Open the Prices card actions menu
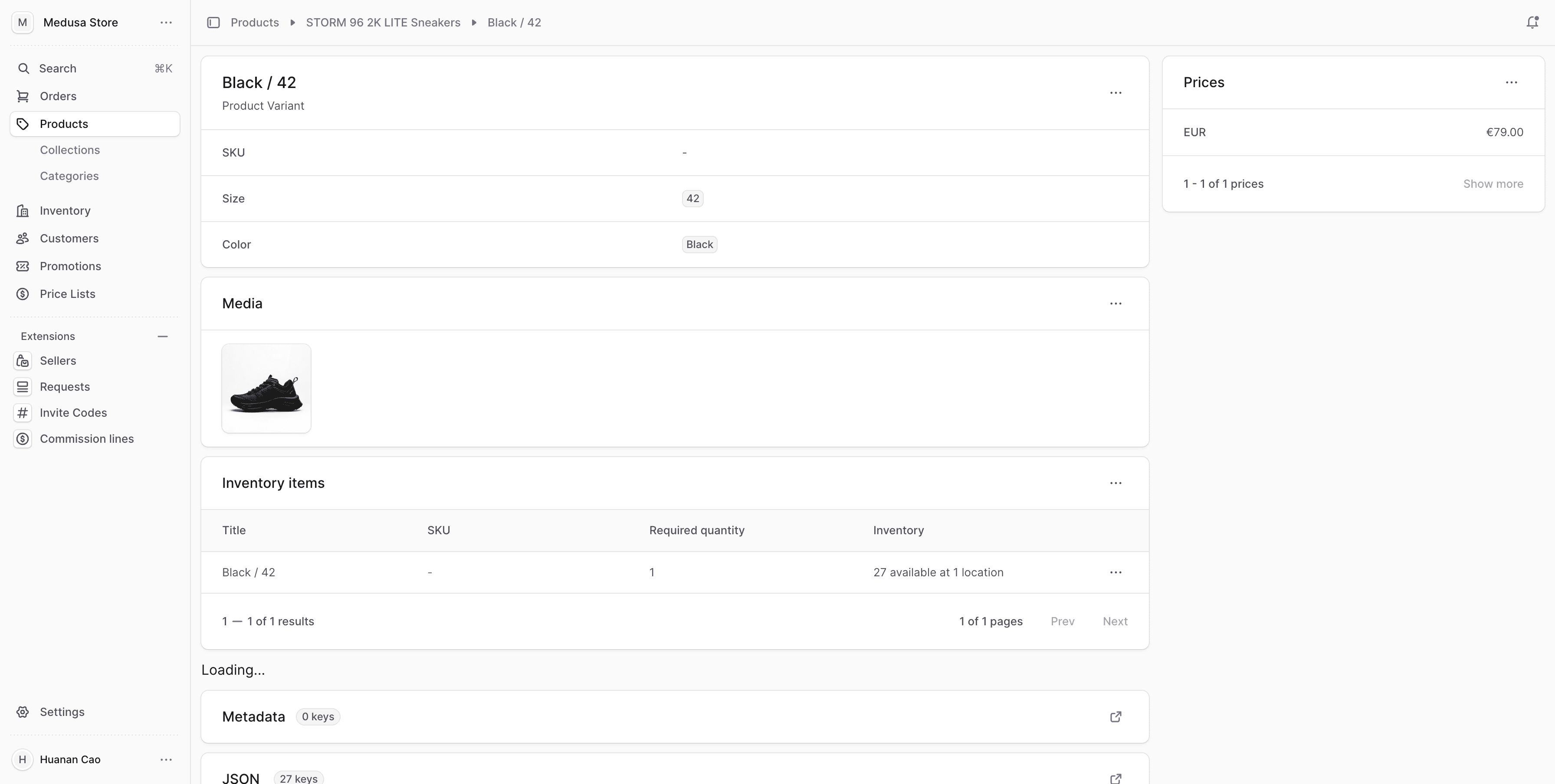This screenshot has width=1555, height=784. pyautogui.click(x=1511, y=83)
